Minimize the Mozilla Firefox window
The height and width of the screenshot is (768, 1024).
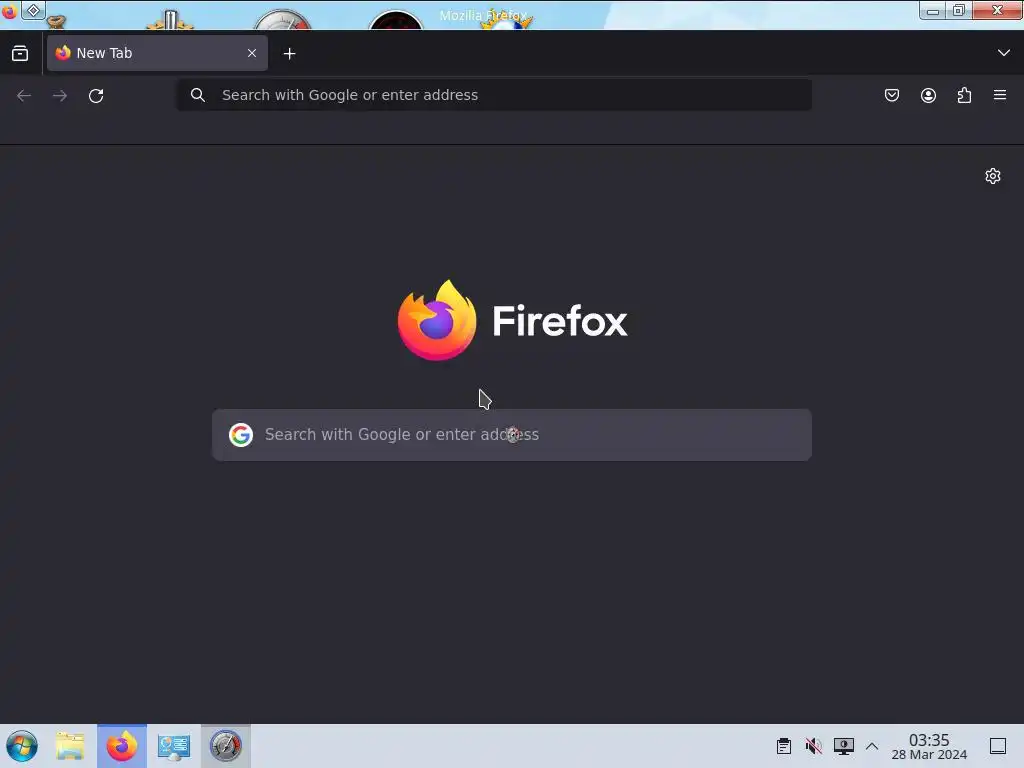[933, 10]
